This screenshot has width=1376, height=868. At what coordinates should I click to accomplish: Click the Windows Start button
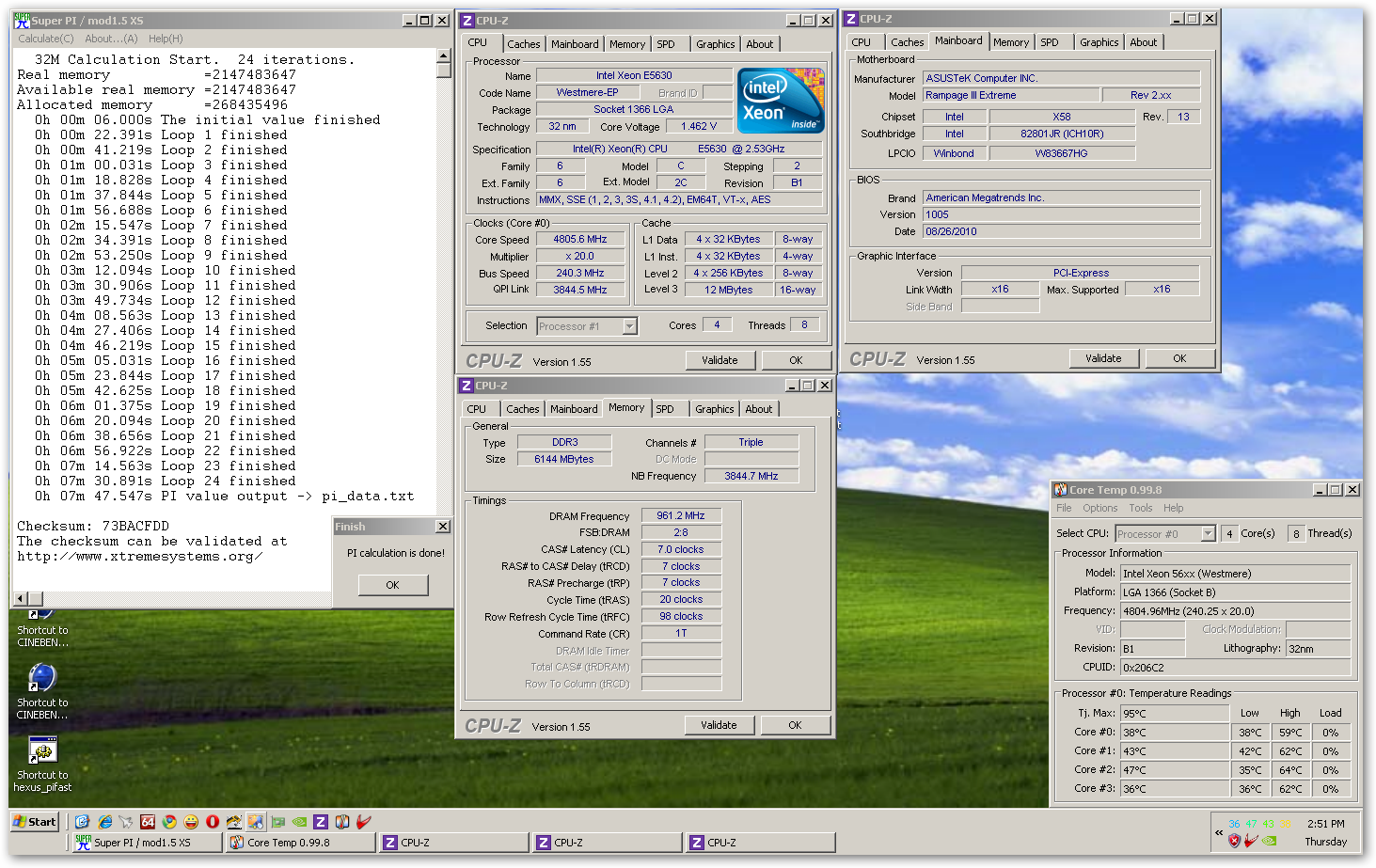35,821
